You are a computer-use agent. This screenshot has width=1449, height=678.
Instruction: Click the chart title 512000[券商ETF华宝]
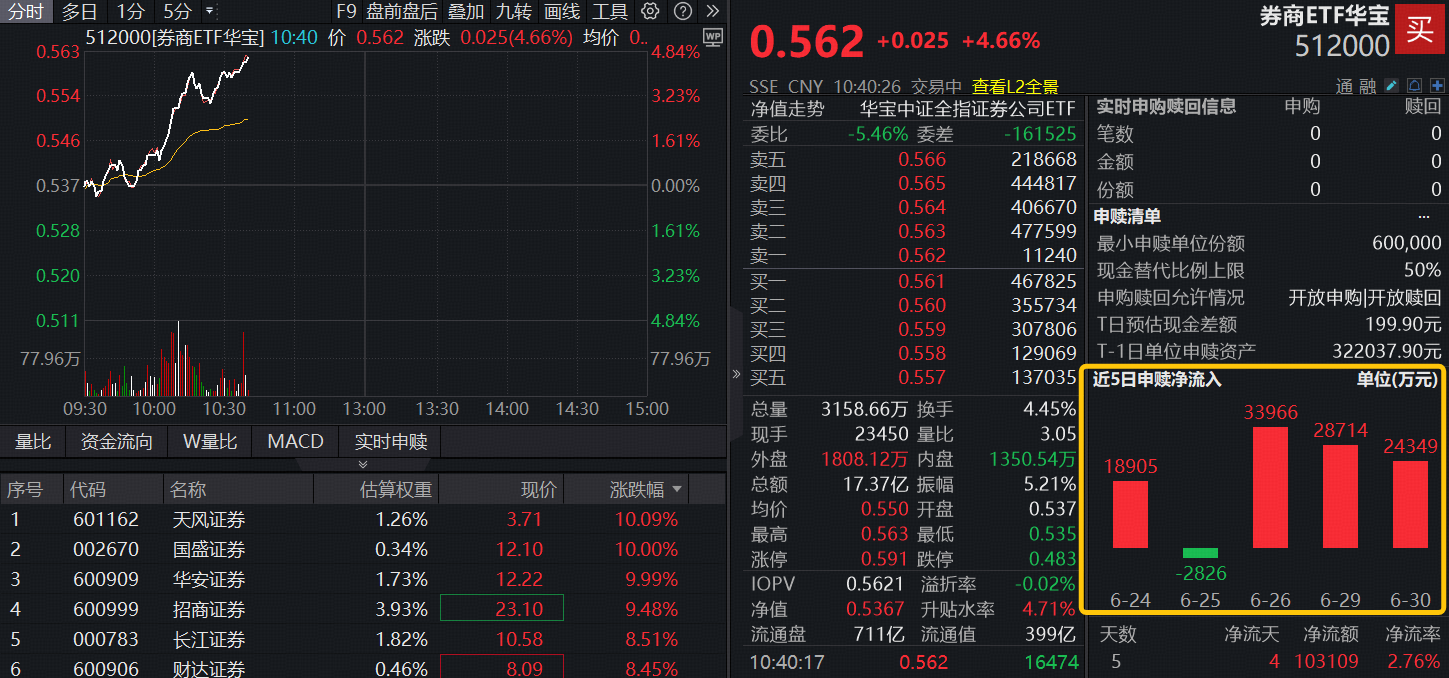[x=175, y=37]
